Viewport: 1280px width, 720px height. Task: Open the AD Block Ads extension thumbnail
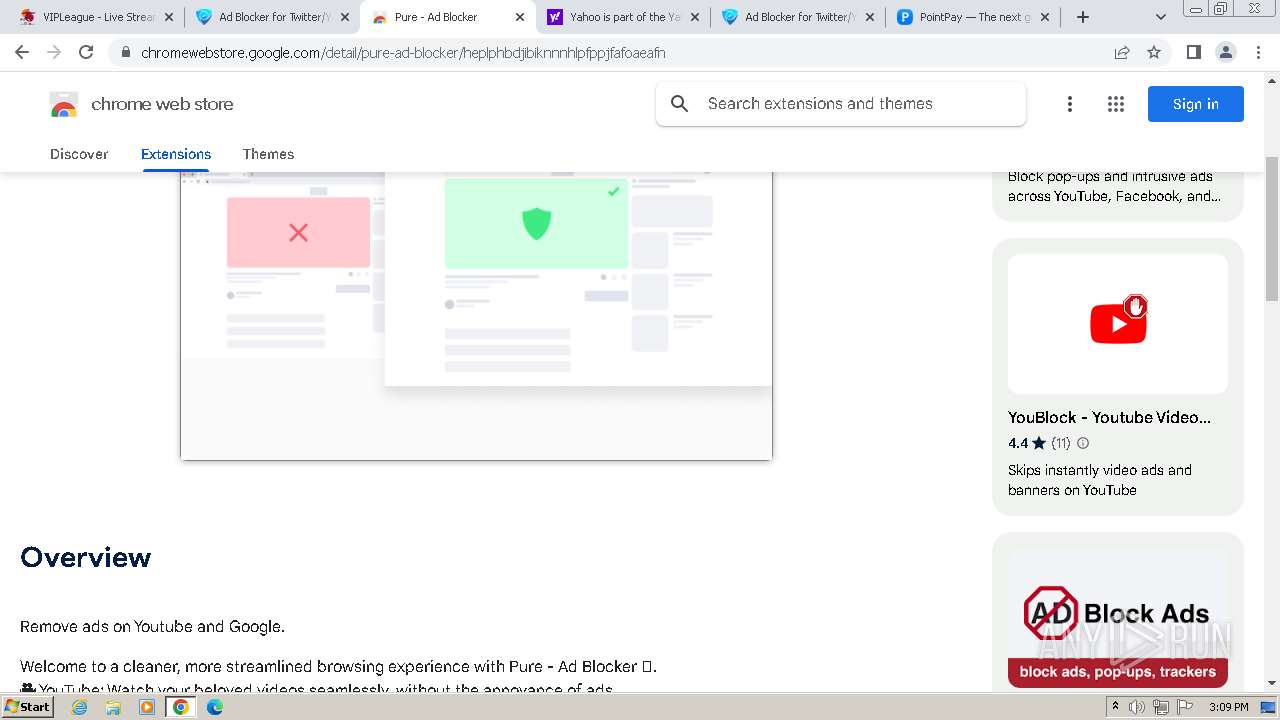(1118, 618)
